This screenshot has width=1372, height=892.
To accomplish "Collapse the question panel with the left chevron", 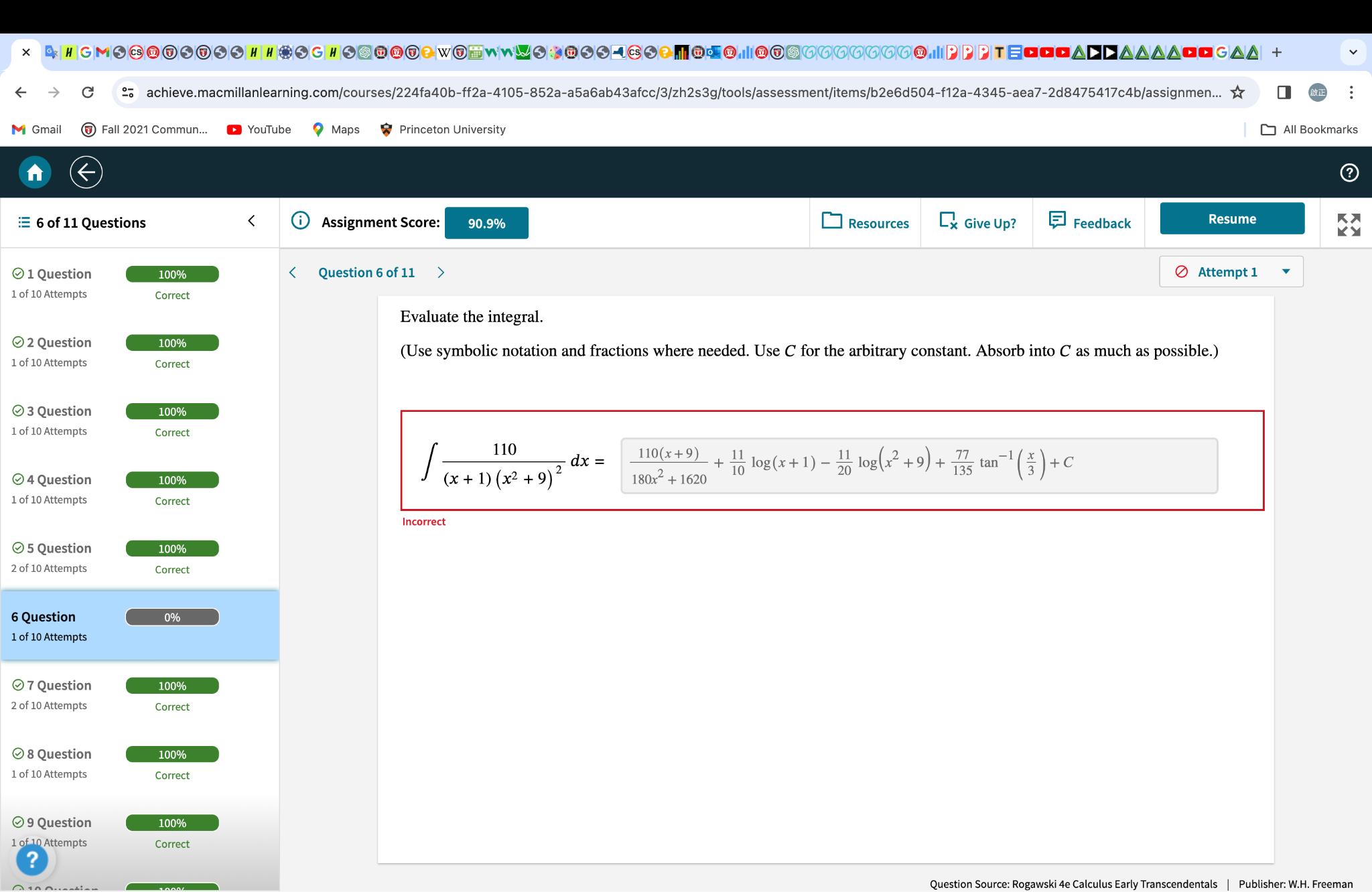I will tap(251, 221).
